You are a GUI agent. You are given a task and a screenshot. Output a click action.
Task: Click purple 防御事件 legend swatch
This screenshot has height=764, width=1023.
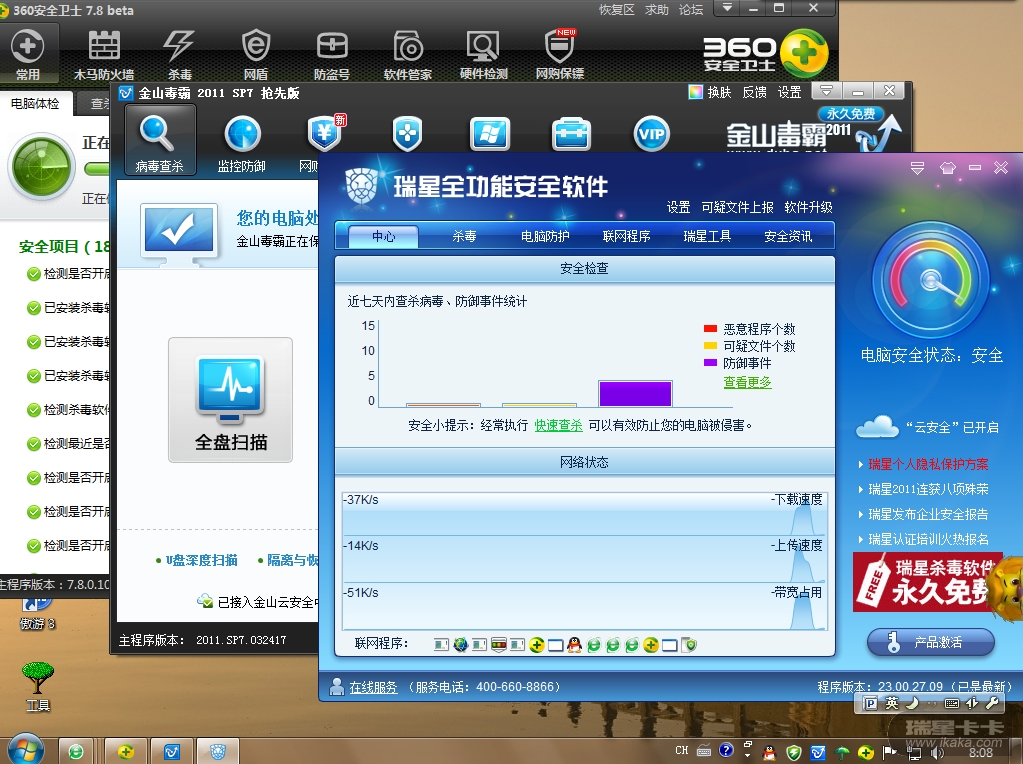click(710, 362)
